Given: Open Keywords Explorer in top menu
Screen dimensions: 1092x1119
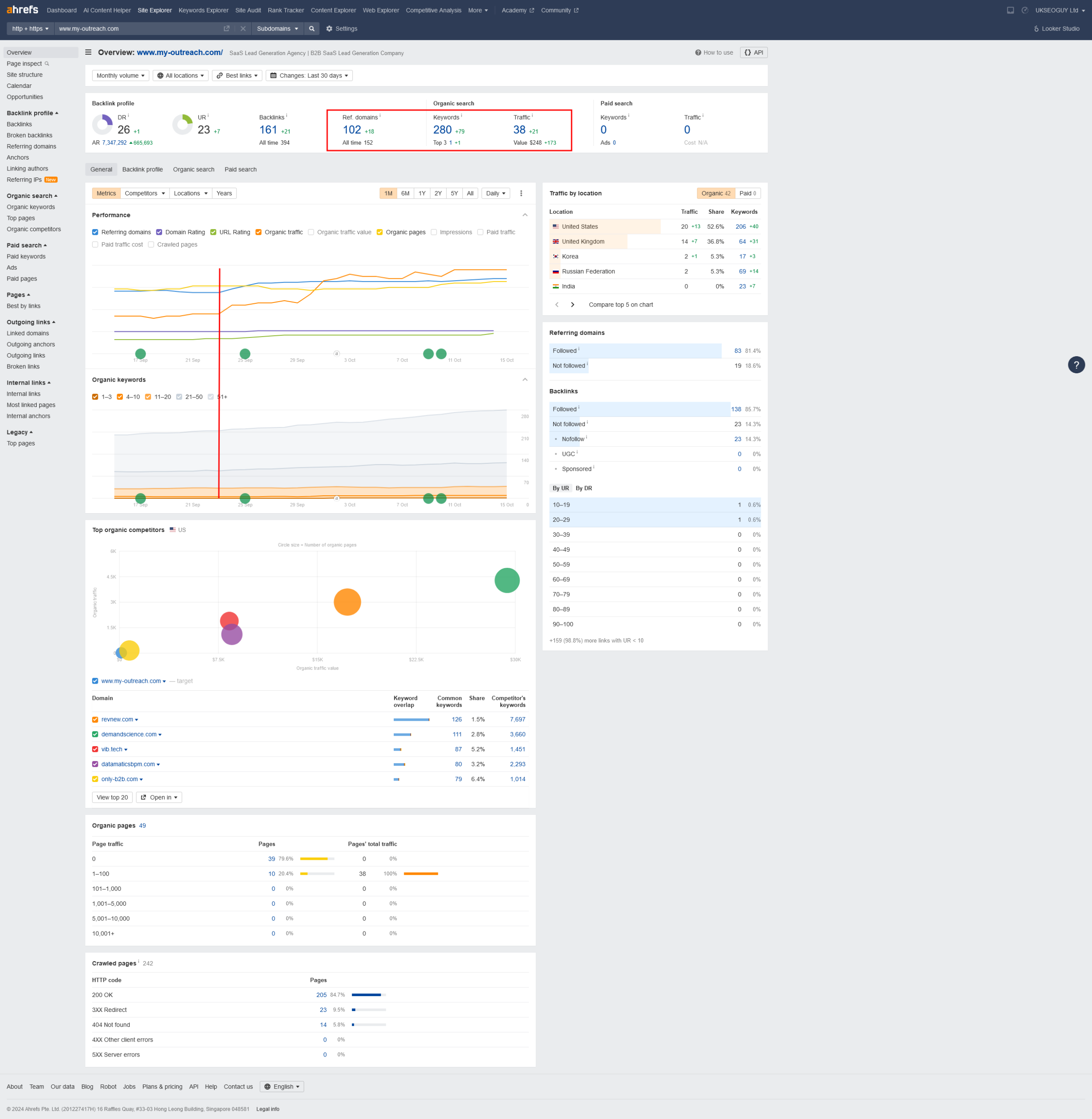Looking at the screenshot, I should 203,10.
